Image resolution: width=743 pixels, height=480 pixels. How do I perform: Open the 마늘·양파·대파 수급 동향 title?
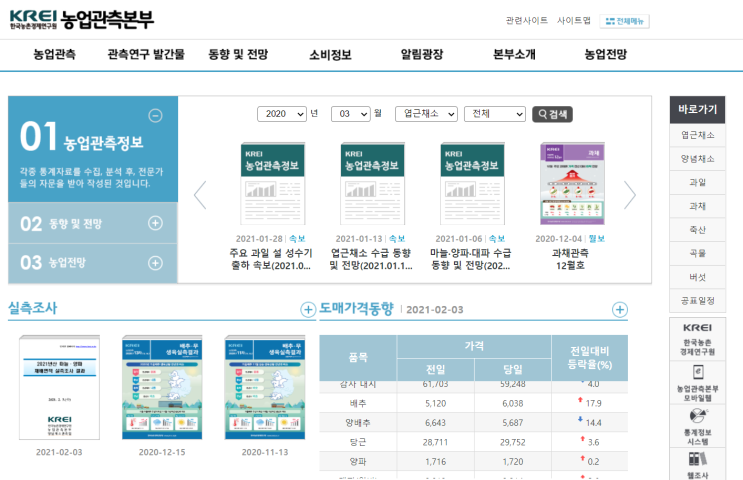(x=471, y=259)
